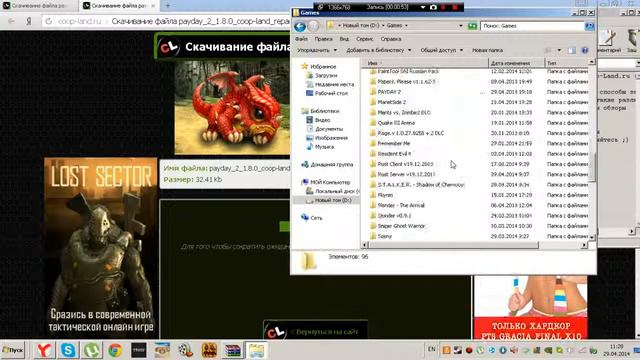Click the Новый том (D:) breadcrumb
Screen dimensions: 640x360
360,25
